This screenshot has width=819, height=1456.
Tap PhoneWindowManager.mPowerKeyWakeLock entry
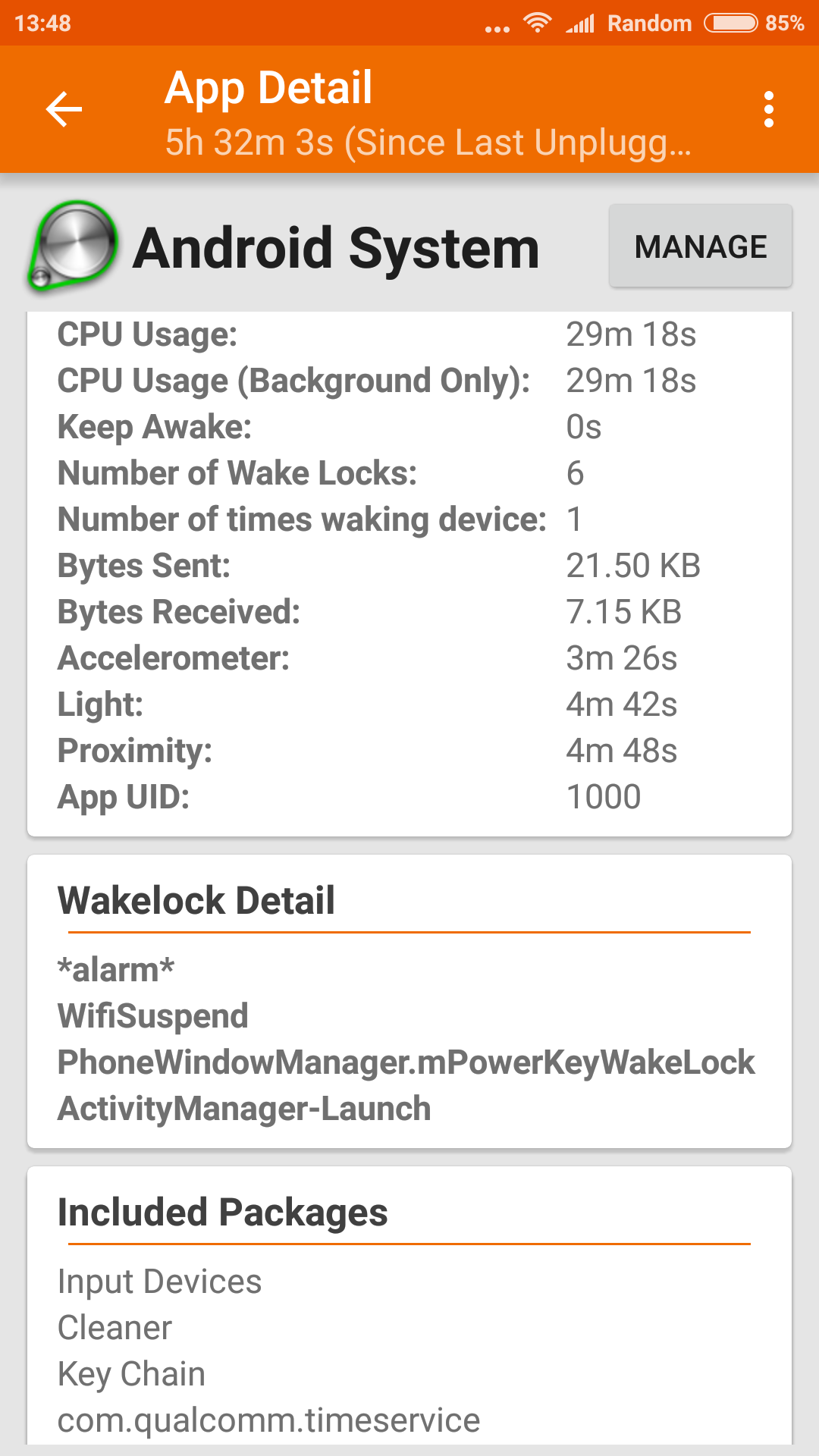click(x=406, y=1062)
